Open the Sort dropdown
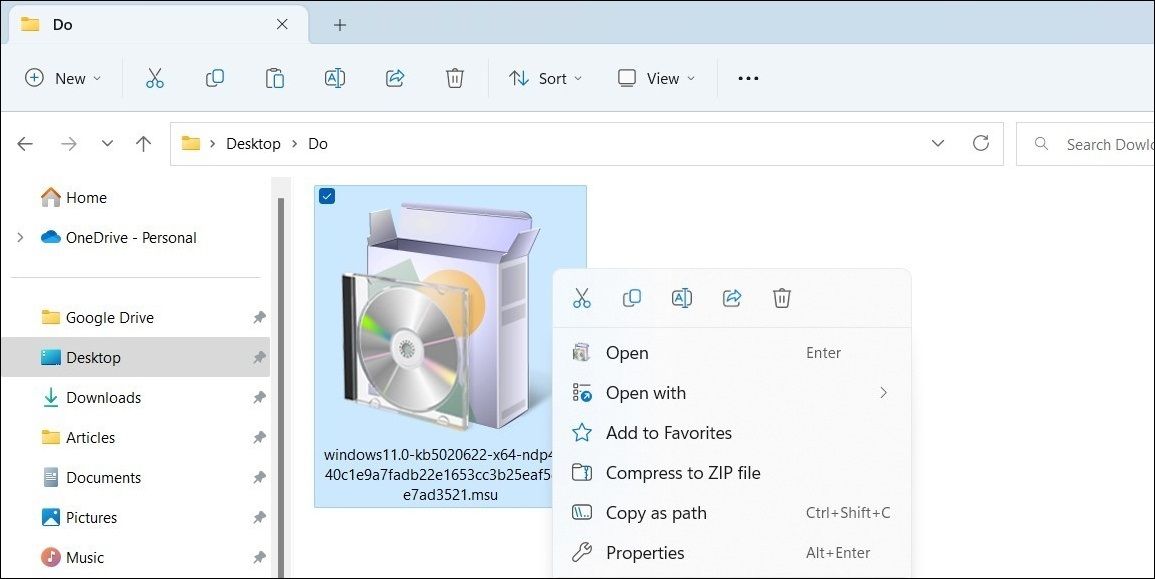The width and height of the screenshot is (1155, 579). [x=545, y=78]
